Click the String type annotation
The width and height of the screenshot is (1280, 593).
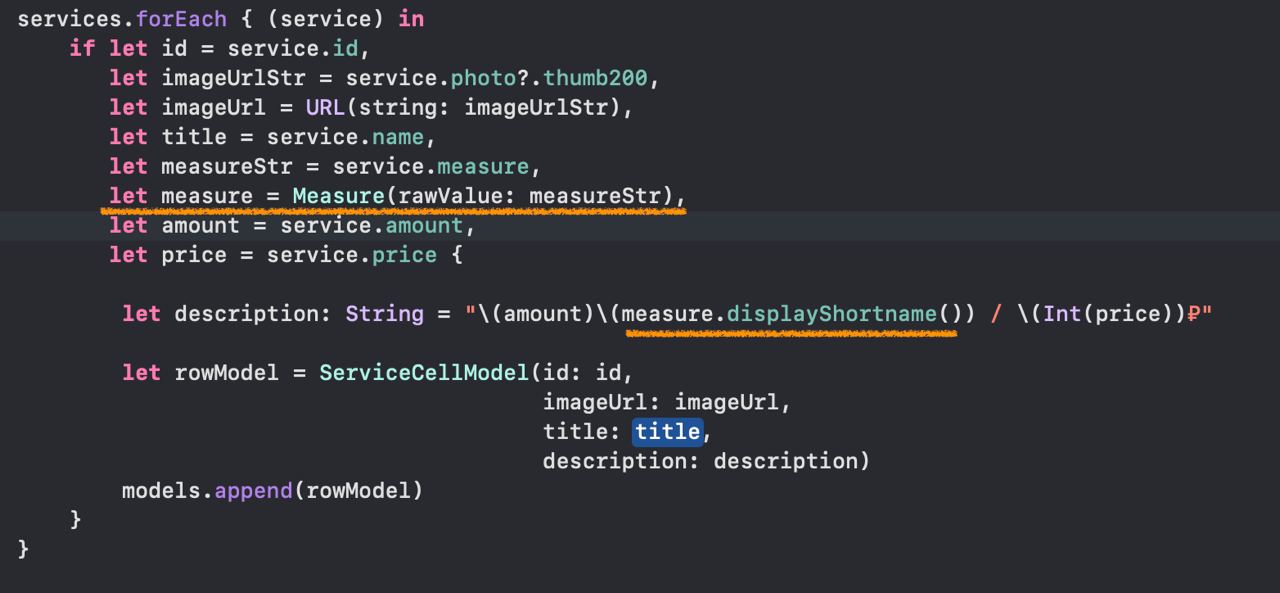pyautogui.click(x=384, y=314)
